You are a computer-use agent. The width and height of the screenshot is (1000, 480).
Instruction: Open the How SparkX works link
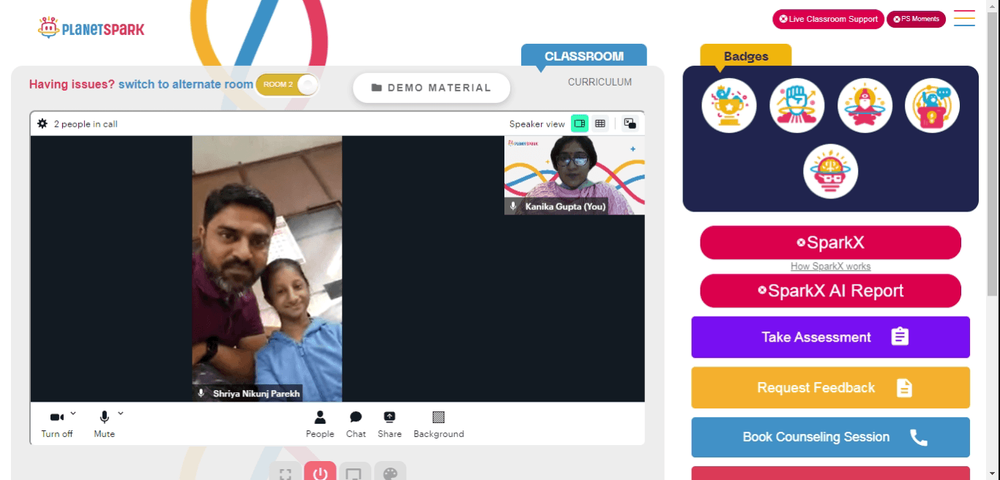coord(830,266)
